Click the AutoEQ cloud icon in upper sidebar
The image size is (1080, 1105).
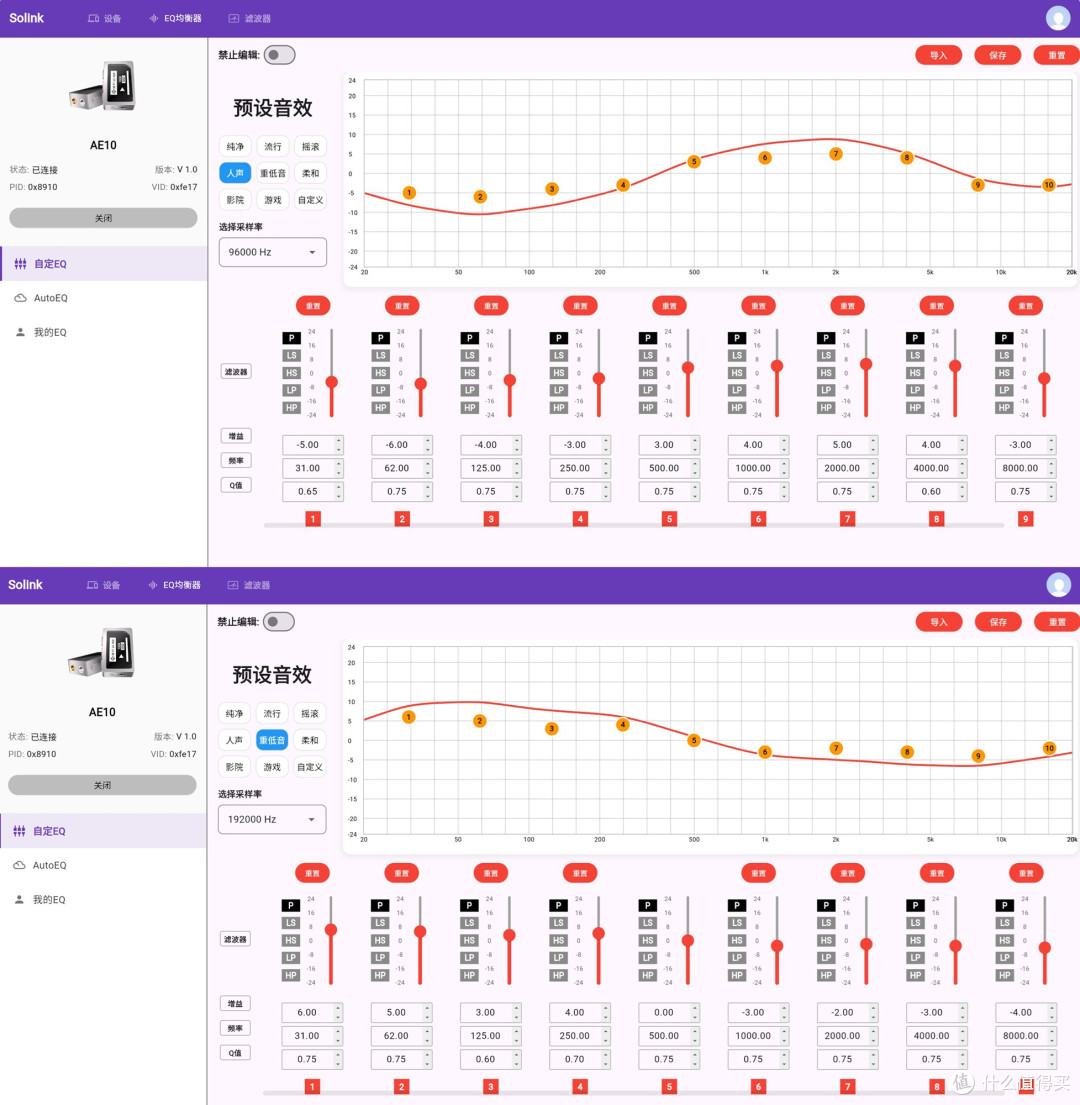(20, 298)
